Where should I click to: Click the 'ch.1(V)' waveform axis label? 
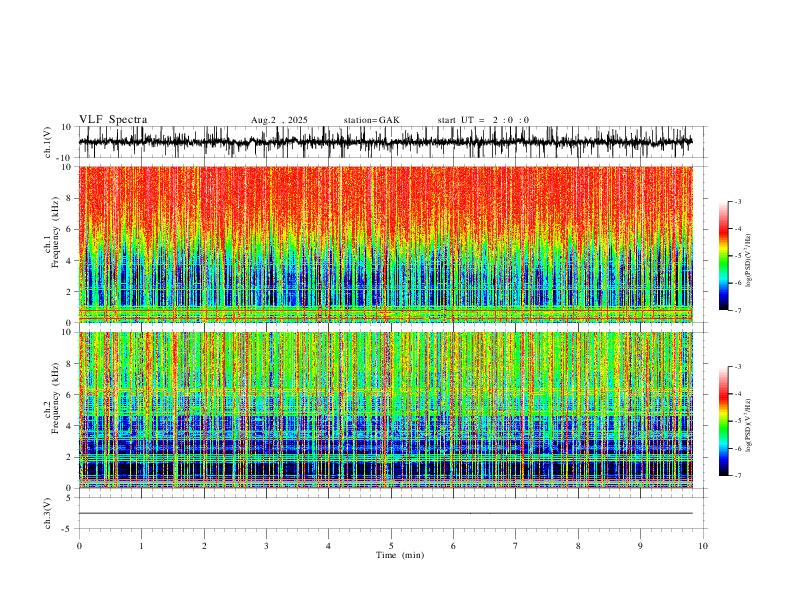coord(48,142)
